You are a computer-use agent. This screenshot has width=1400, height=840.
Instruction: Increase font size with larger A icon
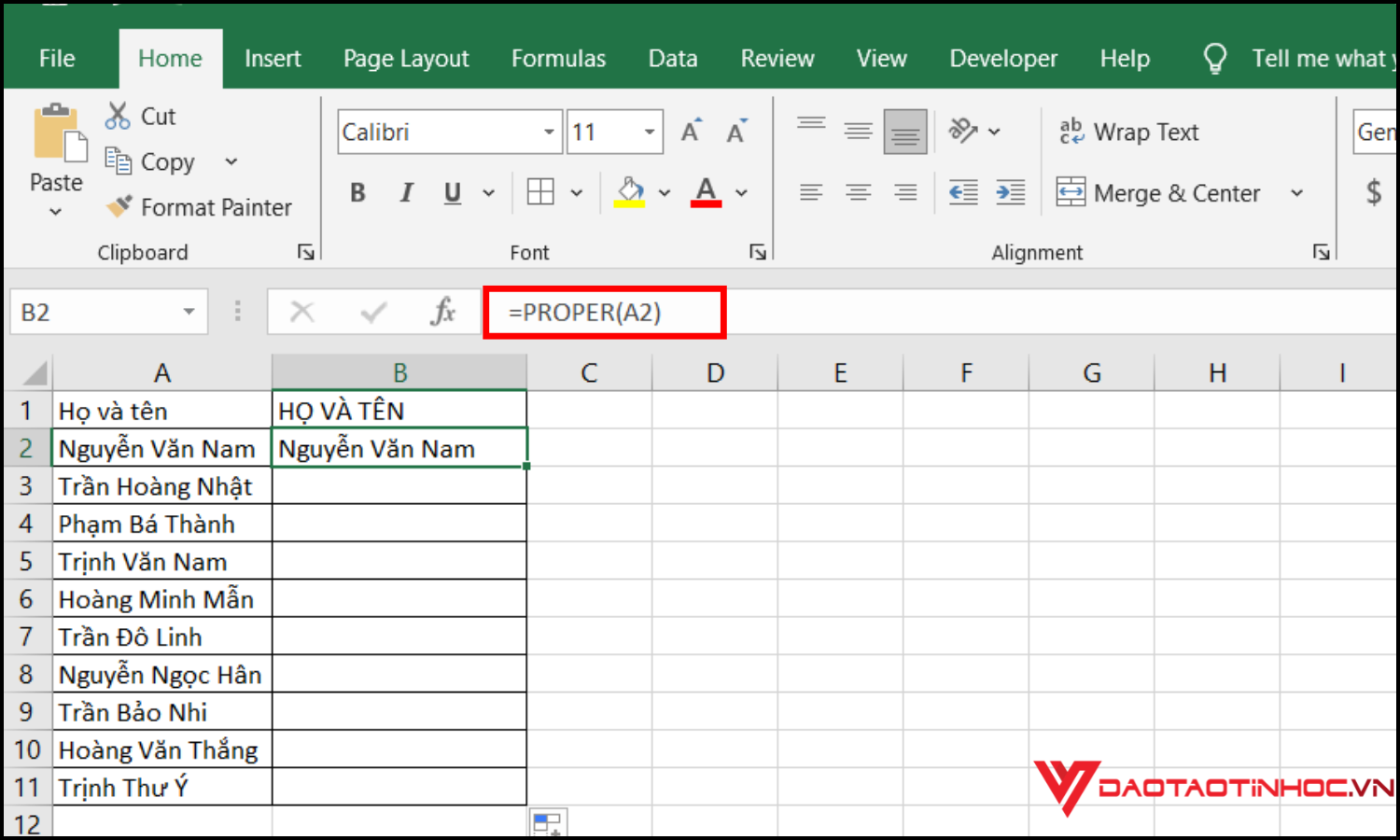[691, 132]
